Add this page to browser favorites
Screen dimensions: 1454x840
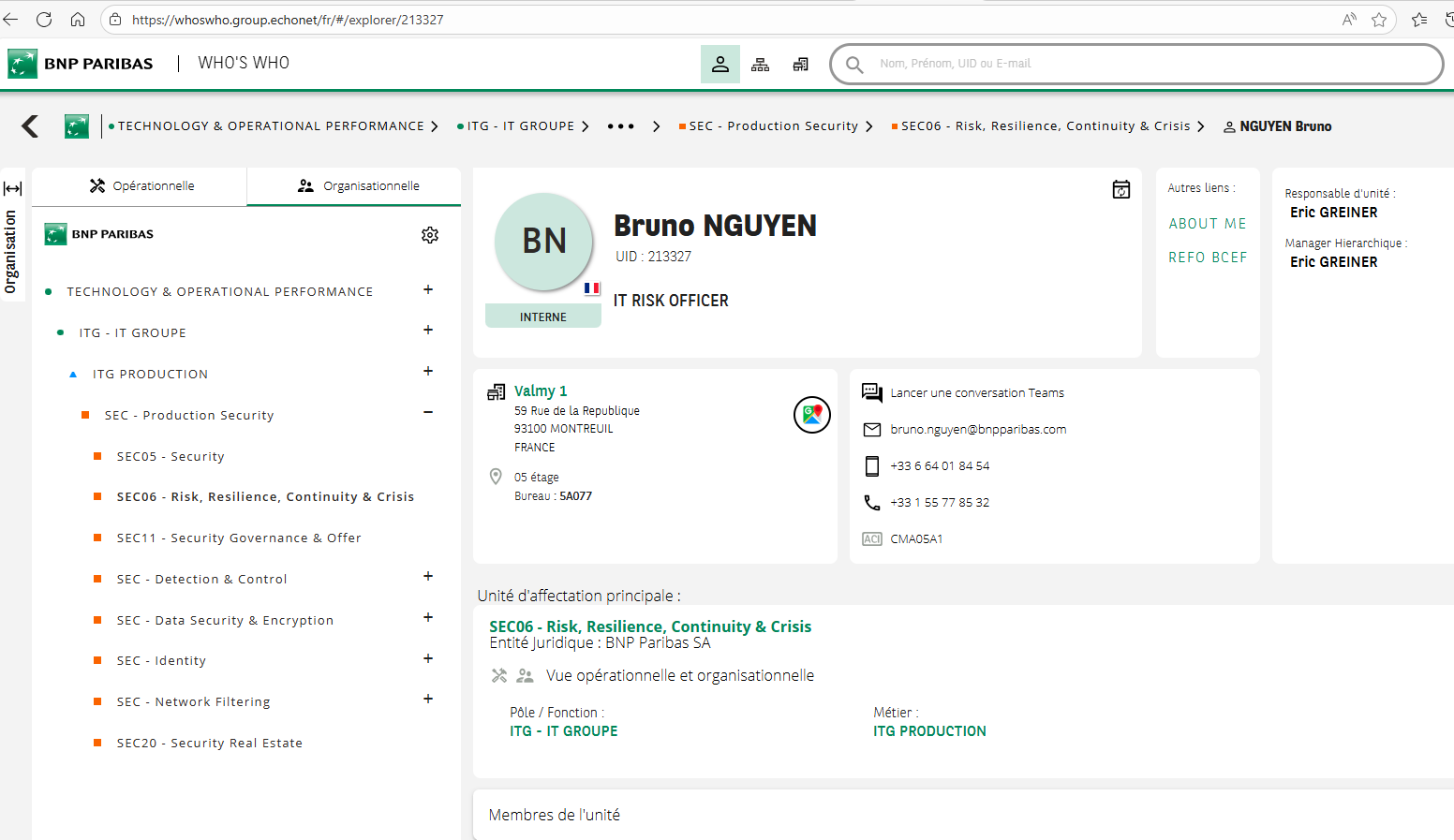[1379, 20]
